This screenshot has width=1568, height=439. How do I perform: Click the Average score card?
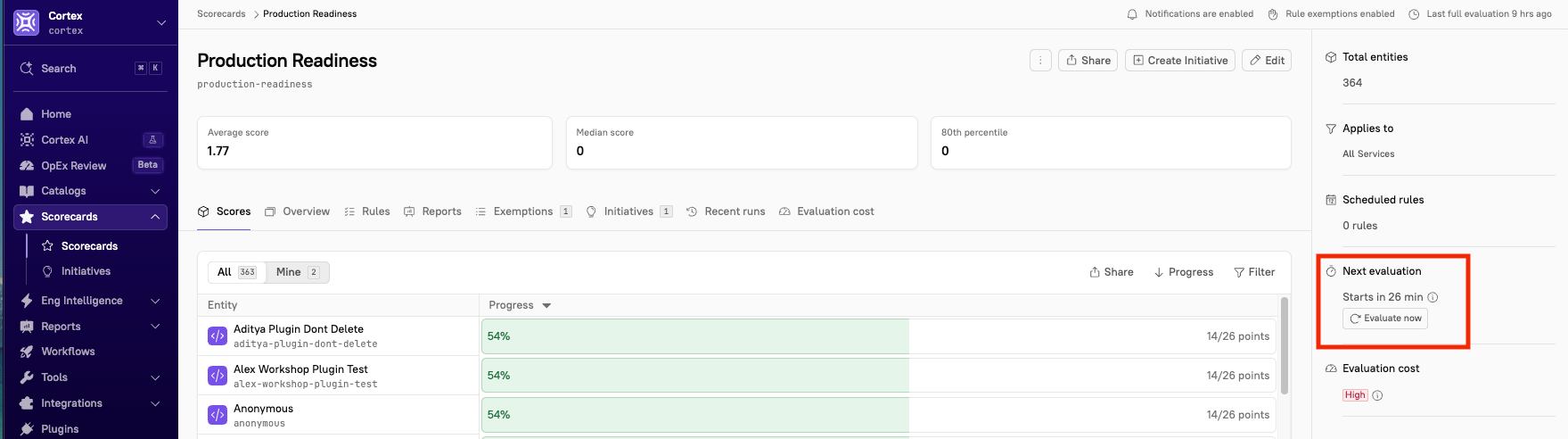point(374,143)
